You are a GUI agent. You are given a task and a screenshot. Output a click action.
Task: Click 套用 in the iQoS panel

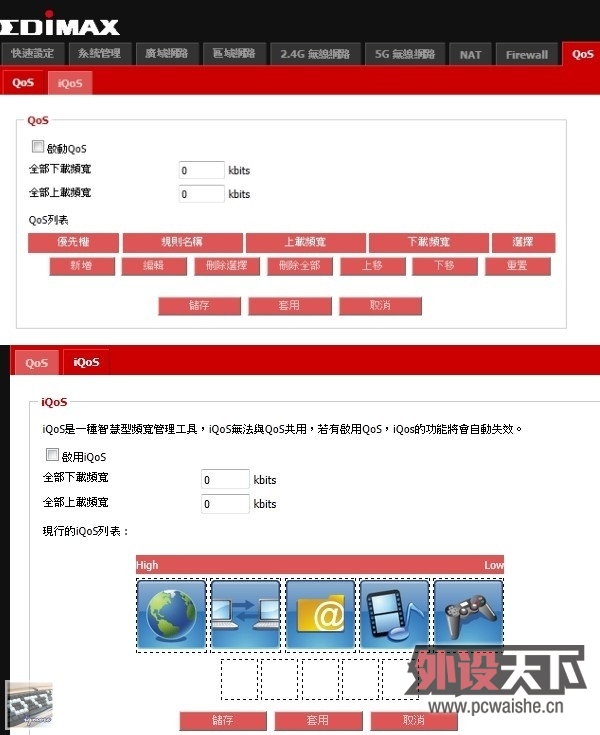(x=318, y=720)
